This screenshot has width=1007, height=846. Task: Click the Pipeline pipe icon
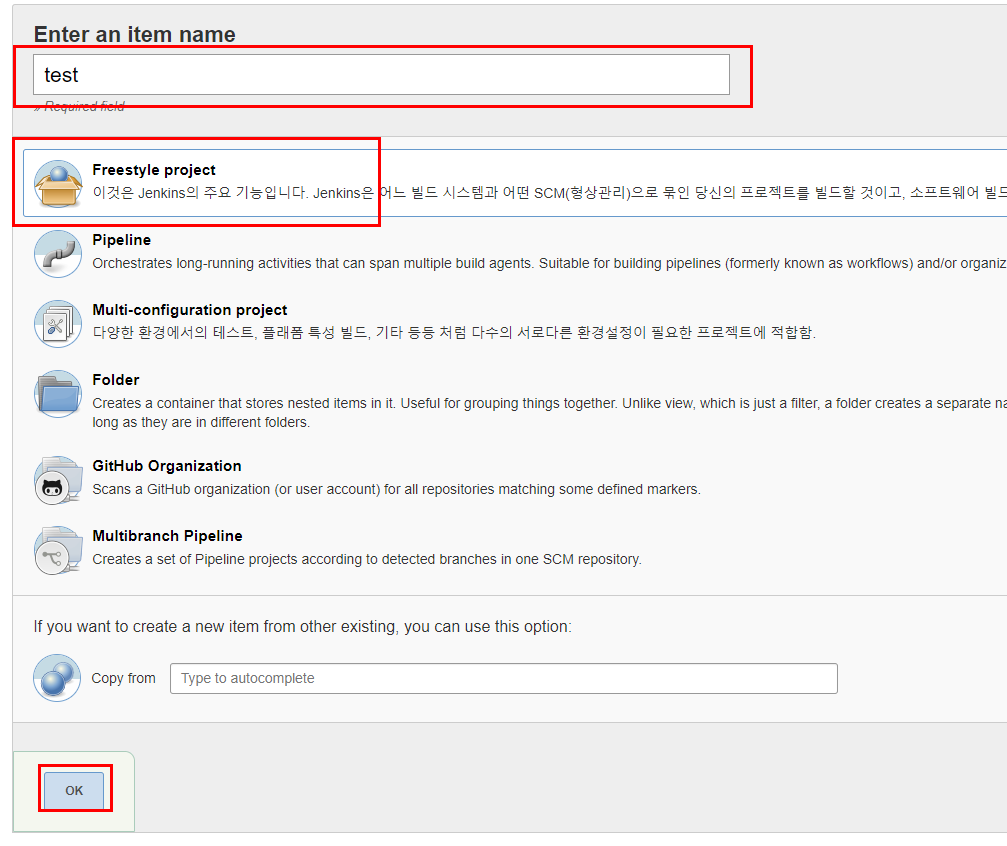[58, 254]
